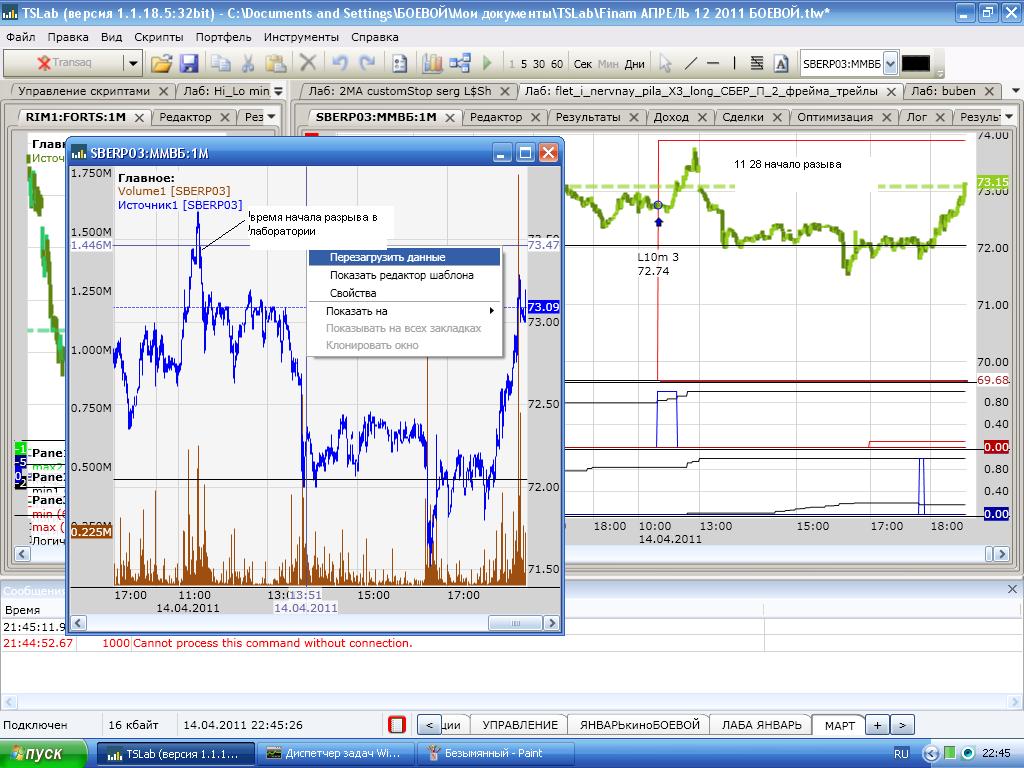Click the bar chart icon in toolbar
Image resolution: width=1024 pixels, height=768 pixels.
coord(432,63)
